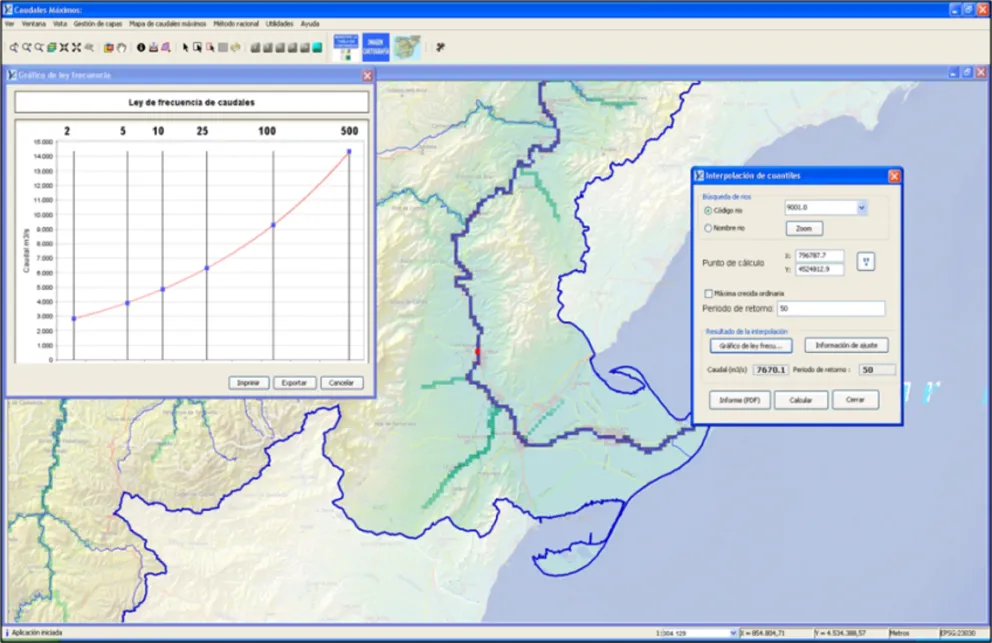Click the chart data point at return period 2
Viewport: 992px width, 643px height.
click(74, 318)
